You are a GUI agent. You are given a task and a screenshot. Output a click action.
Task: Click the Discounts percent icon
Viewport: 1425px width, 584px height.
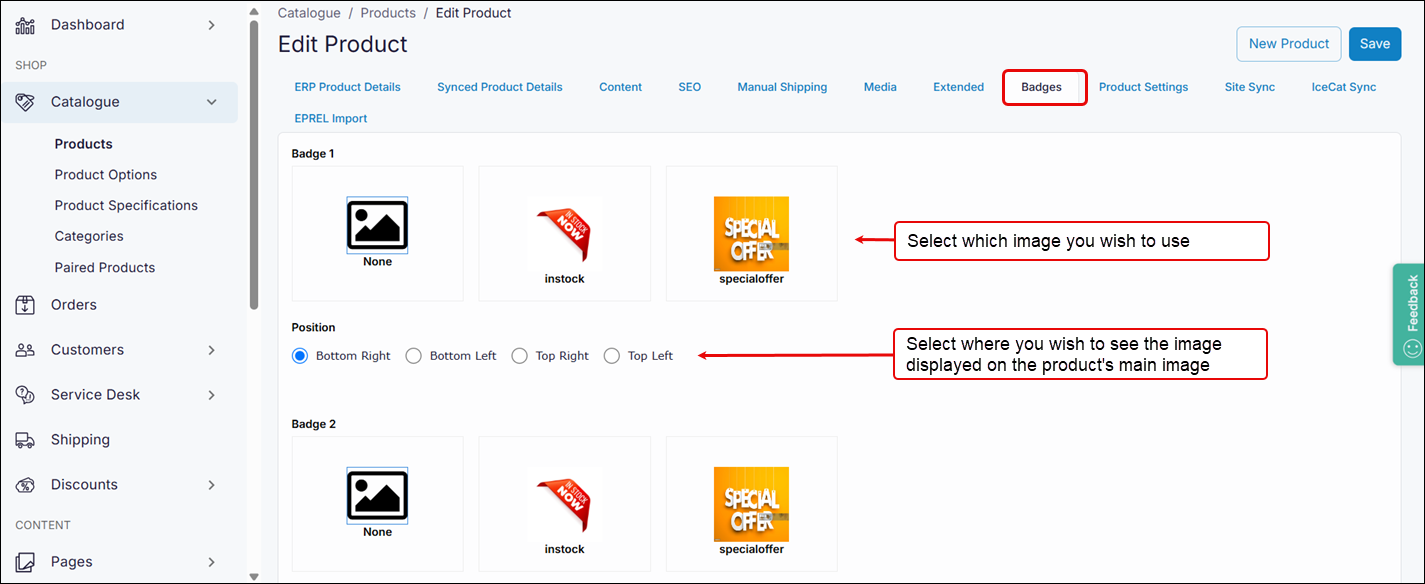point(25,485)
